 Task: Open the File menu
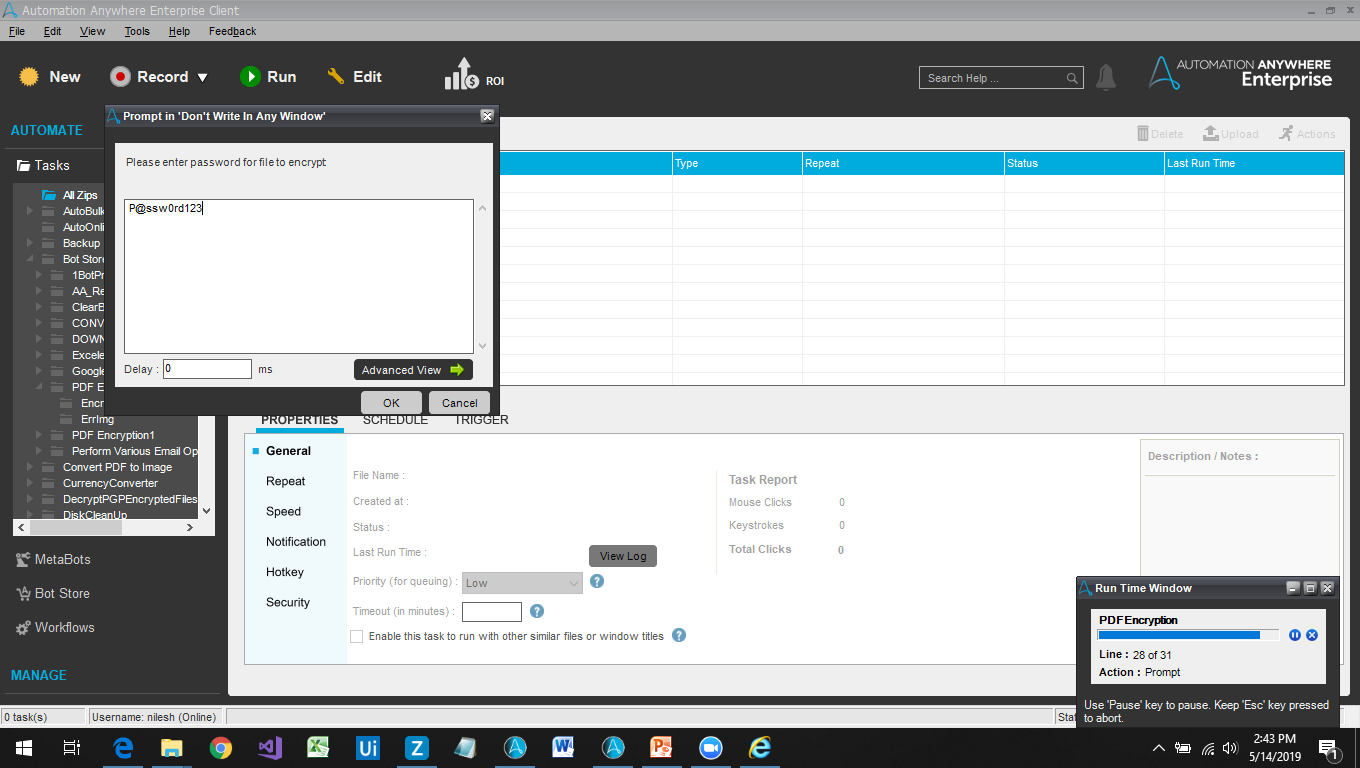[x=17, y=31]
